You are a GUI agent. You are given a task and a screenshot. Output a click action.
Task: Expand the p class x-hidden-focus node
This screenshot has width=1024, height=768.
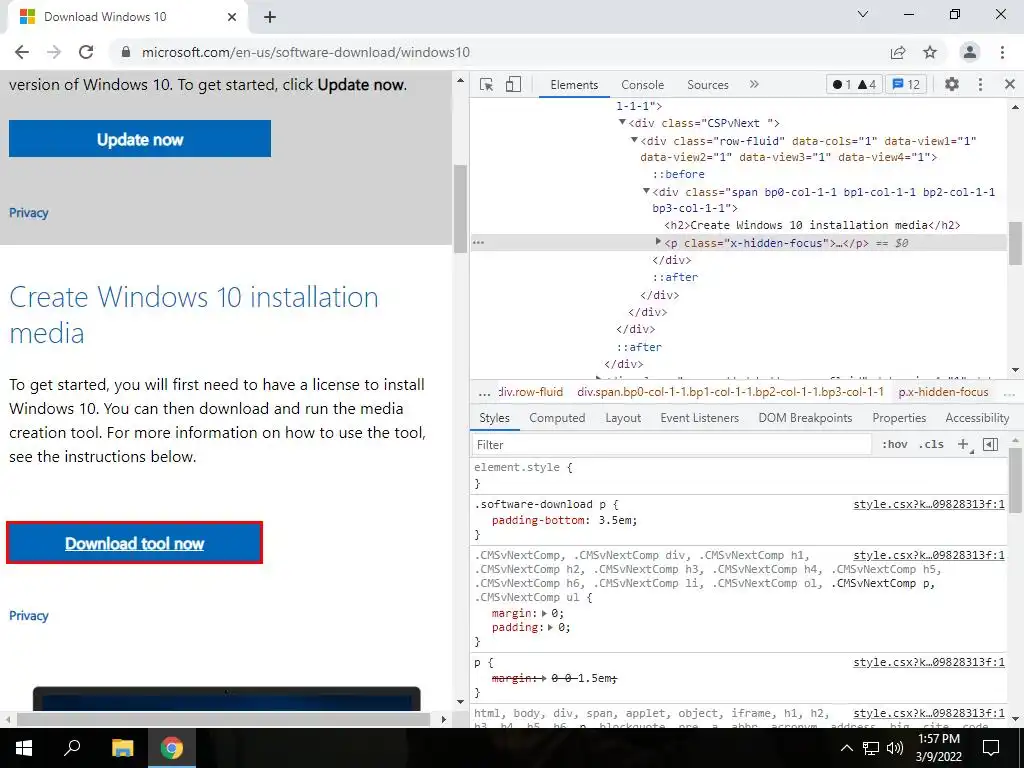(658, 242)
